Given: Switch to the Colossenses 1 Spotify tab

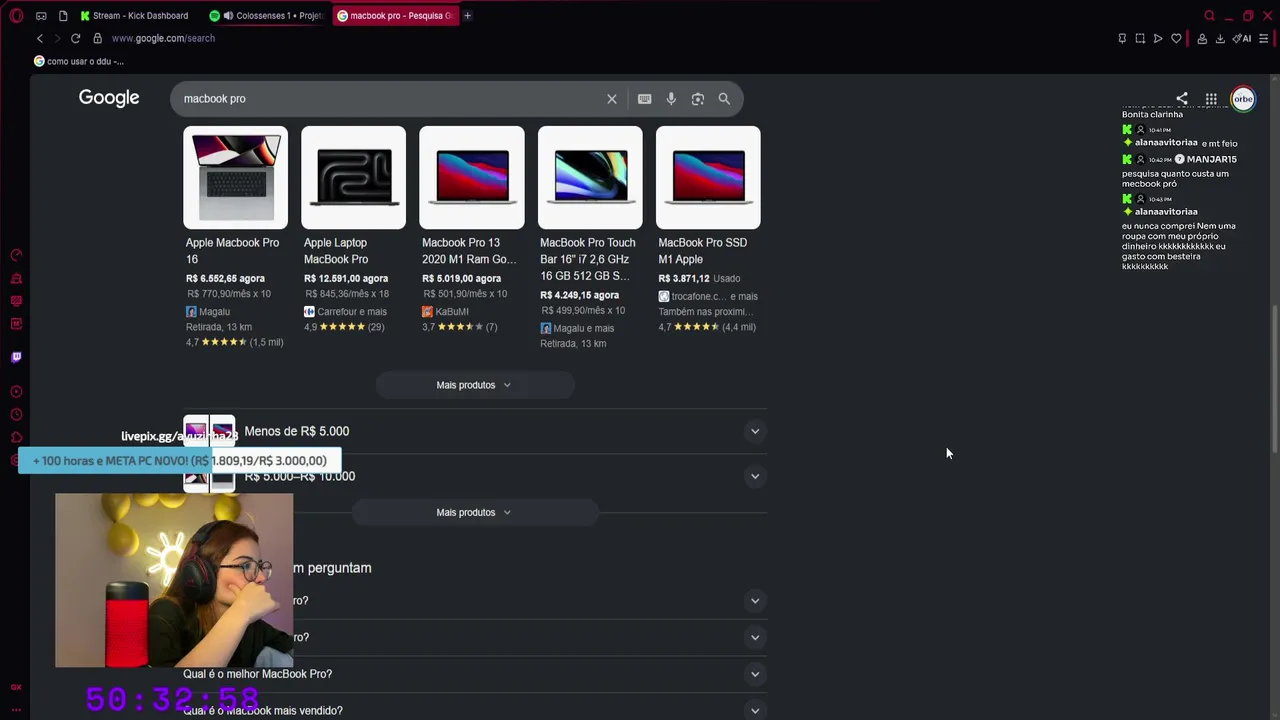Looking at the screenshot, I should pyautogui.click(x=266, y=16).
